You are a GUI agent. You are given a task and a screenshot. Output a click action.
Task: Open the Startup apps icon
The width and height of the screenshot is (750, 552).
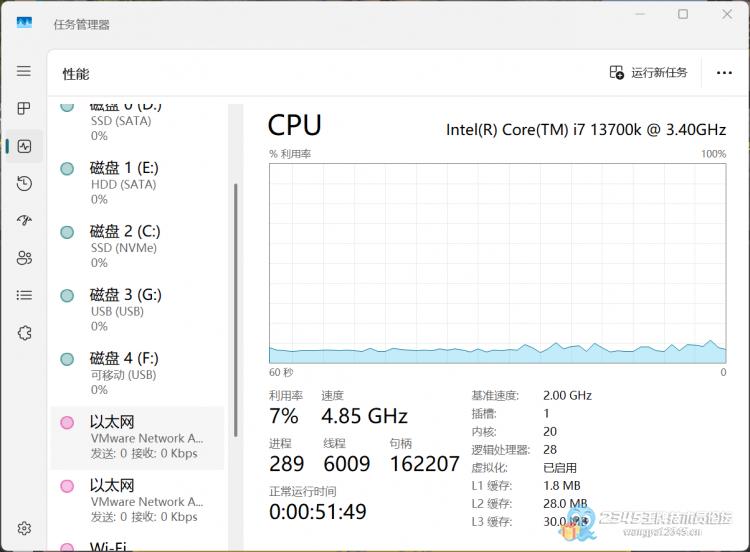click(24, 221)
